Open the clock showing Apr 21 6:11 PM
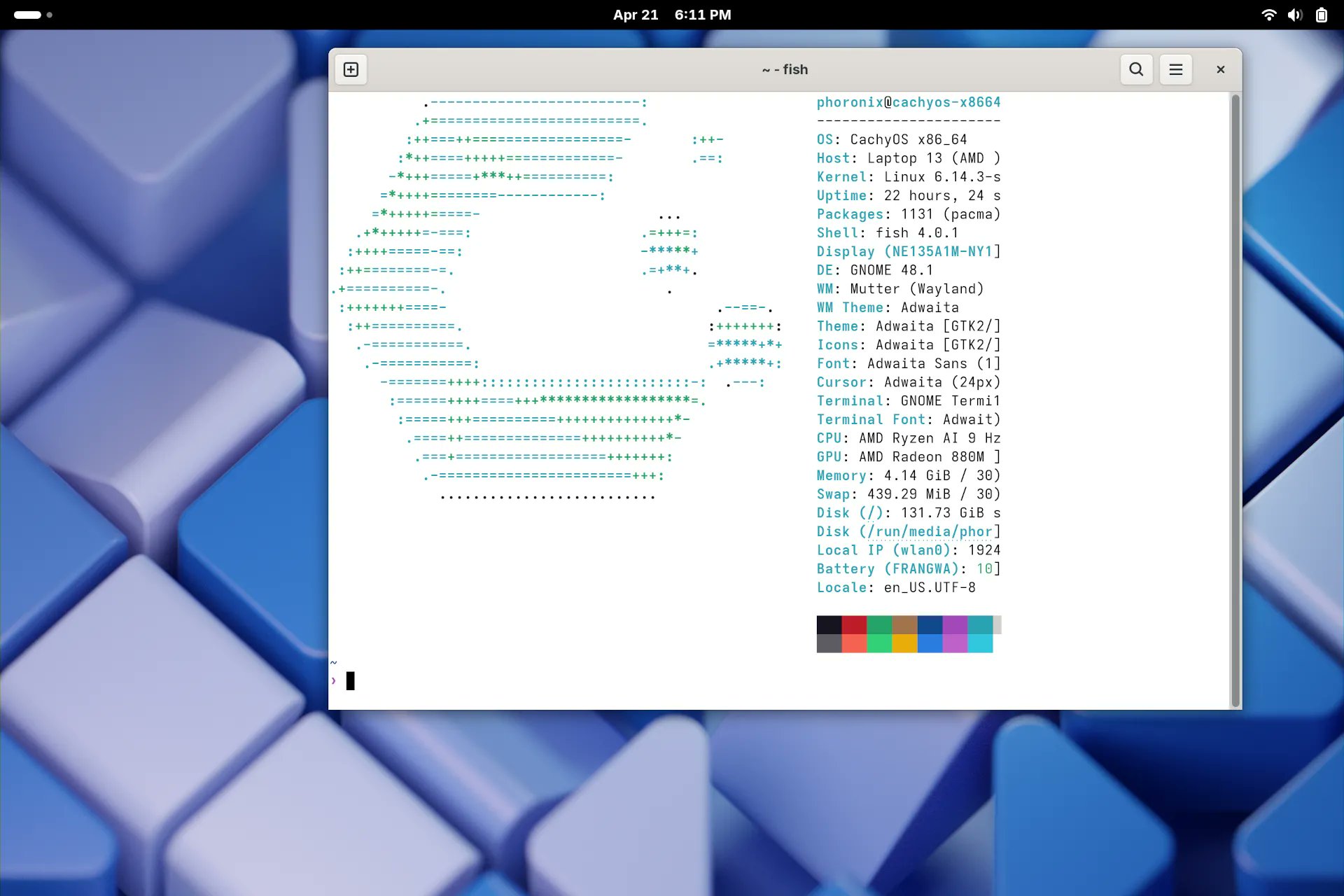 [x=671, y=15]
